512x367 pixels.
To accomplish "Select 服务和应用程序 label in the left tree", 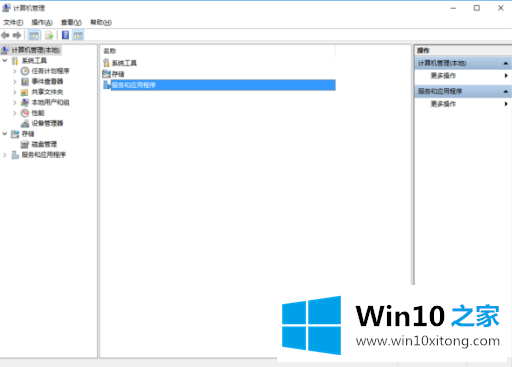I will coord(44,155).
